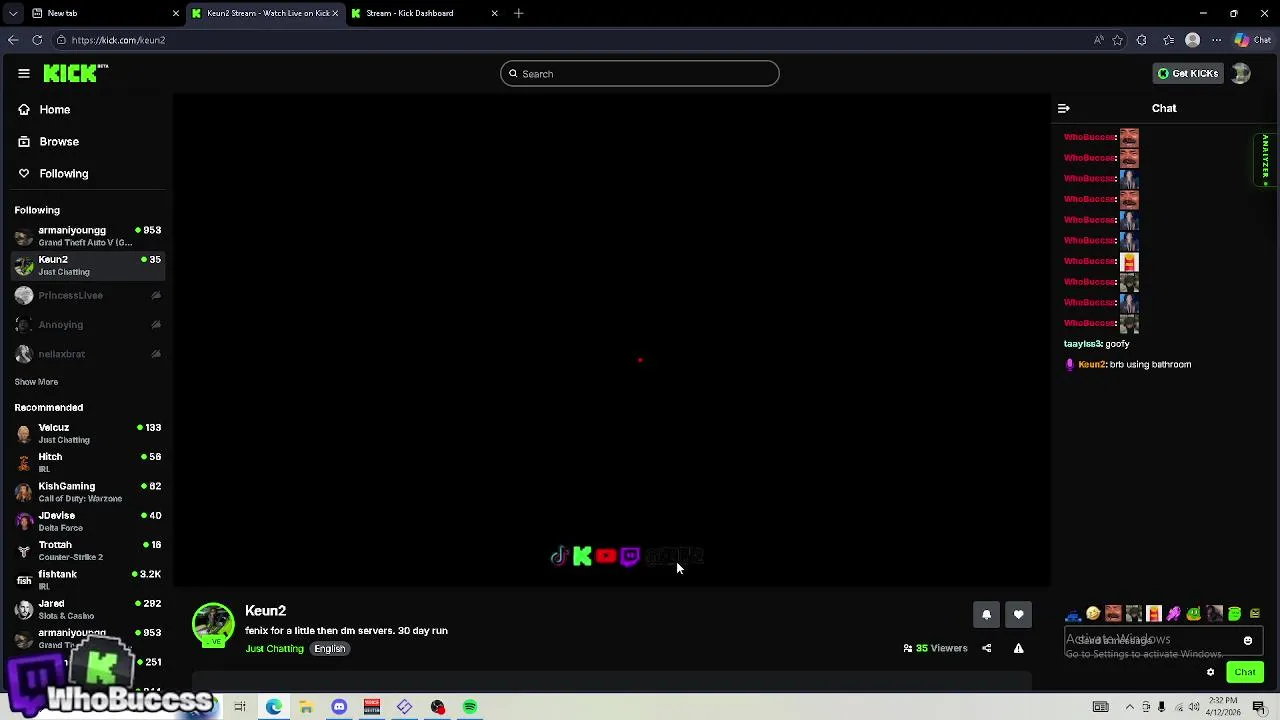The image size is (1280, 720).
Task: Switch to Stream - Kick Dashboard tab
Action: (423, 13)
